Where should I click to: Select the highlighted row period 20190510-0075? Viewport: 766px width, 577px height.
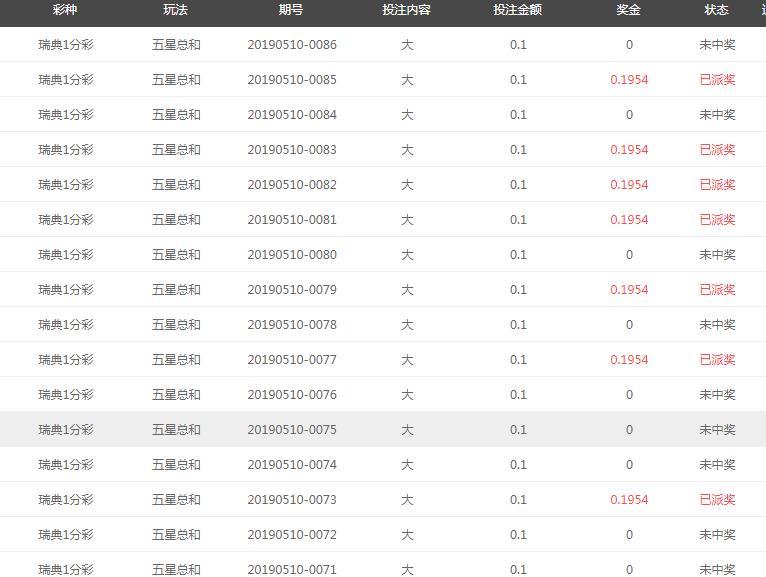292,430
